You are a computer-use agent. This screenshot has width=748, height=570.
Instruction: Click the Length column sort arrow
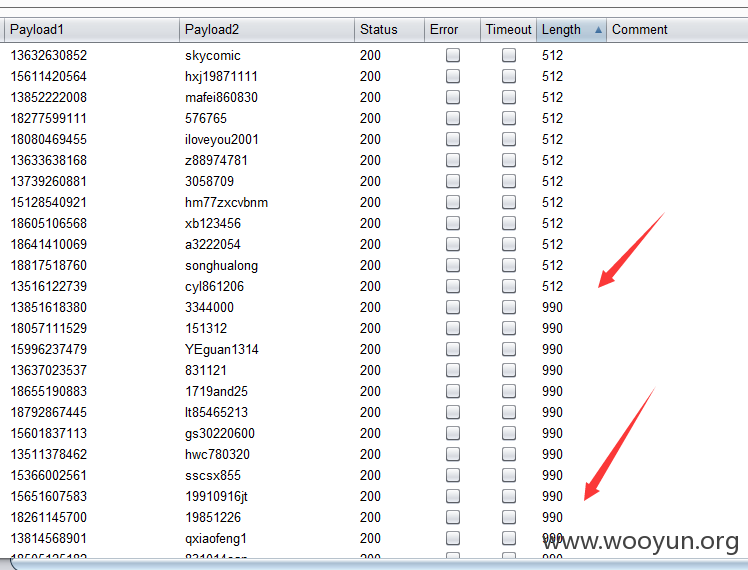[598, 30]
